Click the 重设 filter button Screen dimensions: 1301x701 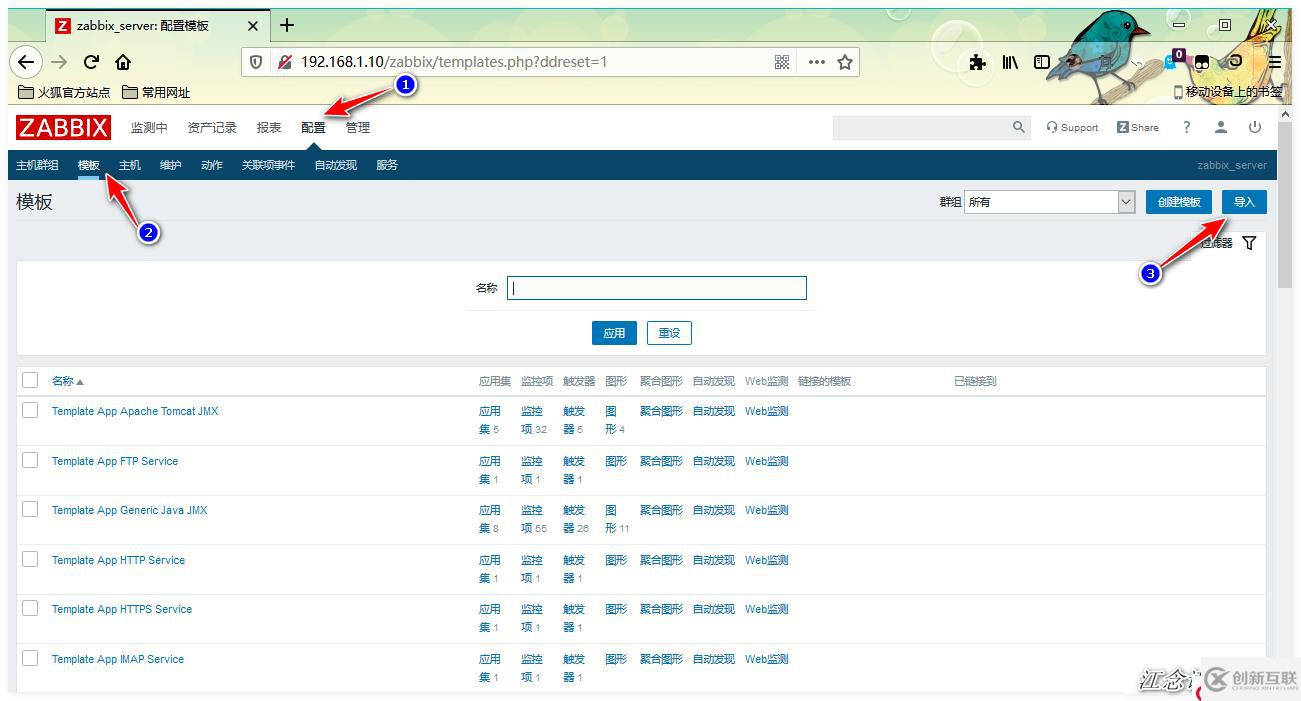click(669, 333)
